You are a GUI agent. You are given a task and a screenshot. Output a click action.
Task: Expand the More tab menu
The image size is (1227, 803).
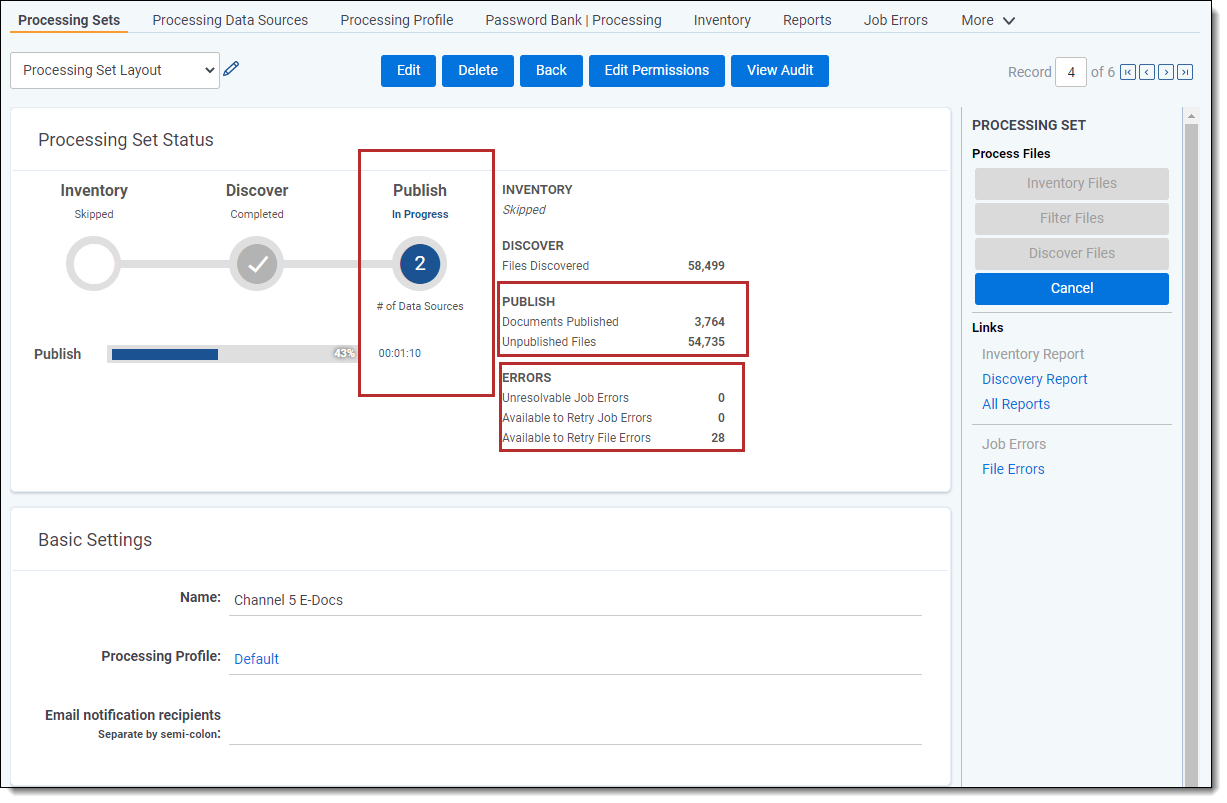988,20
